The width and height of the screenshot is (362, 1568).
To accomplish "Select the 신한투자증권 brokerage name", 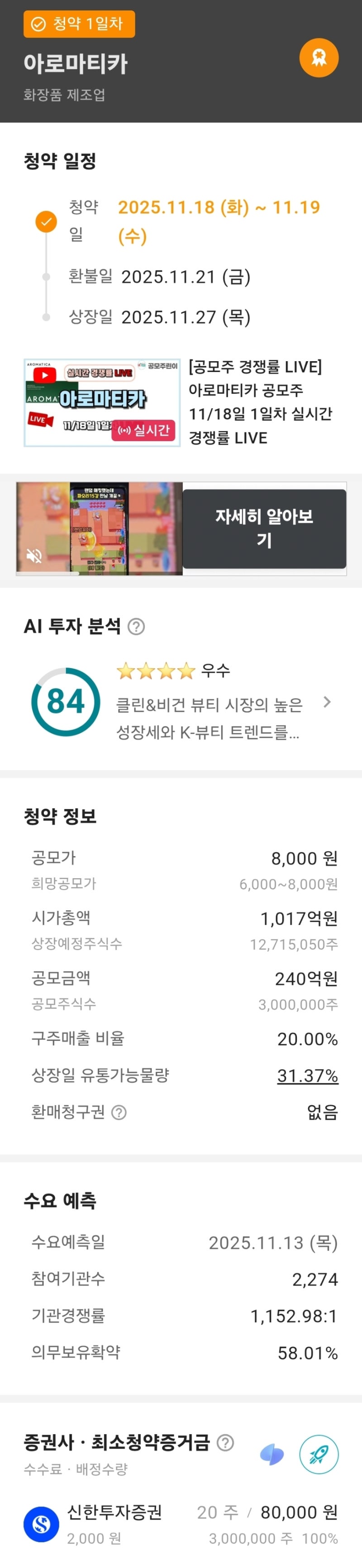I will (114, 1512).
